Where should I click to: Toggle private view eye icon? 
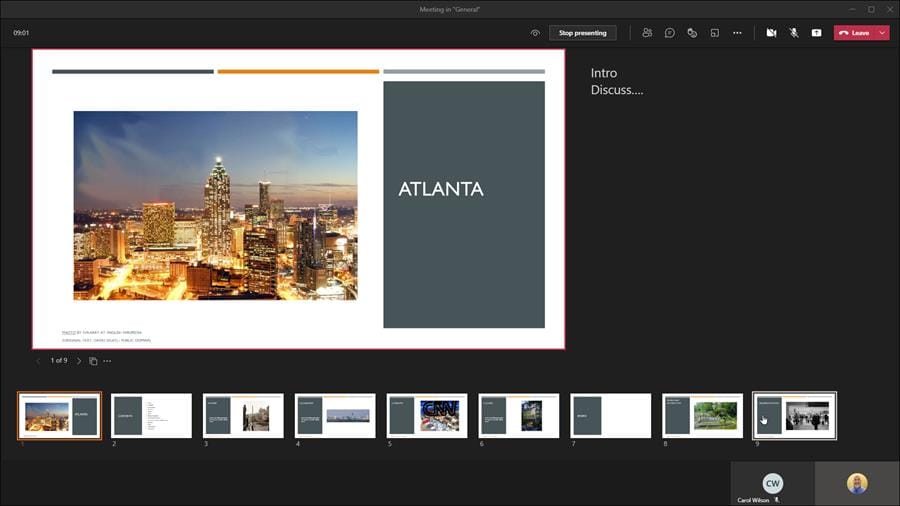point(535,33)
